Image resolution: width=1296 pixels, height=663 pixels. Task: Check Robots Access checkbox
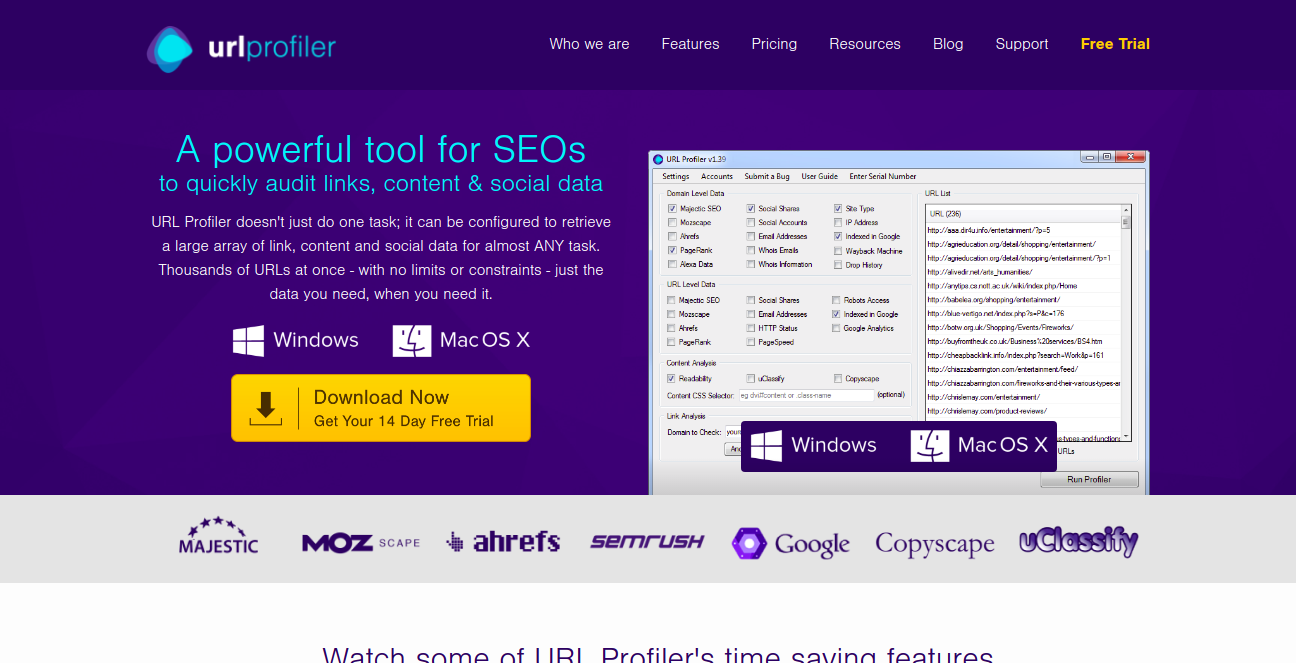point(836,300)
